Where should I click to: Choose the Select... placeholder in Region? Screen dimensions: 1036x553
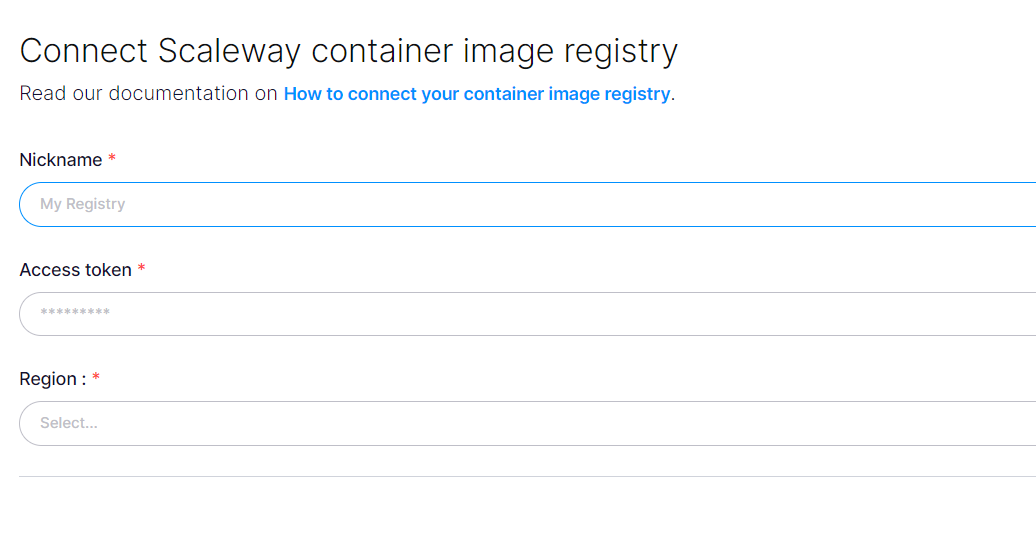69,423
